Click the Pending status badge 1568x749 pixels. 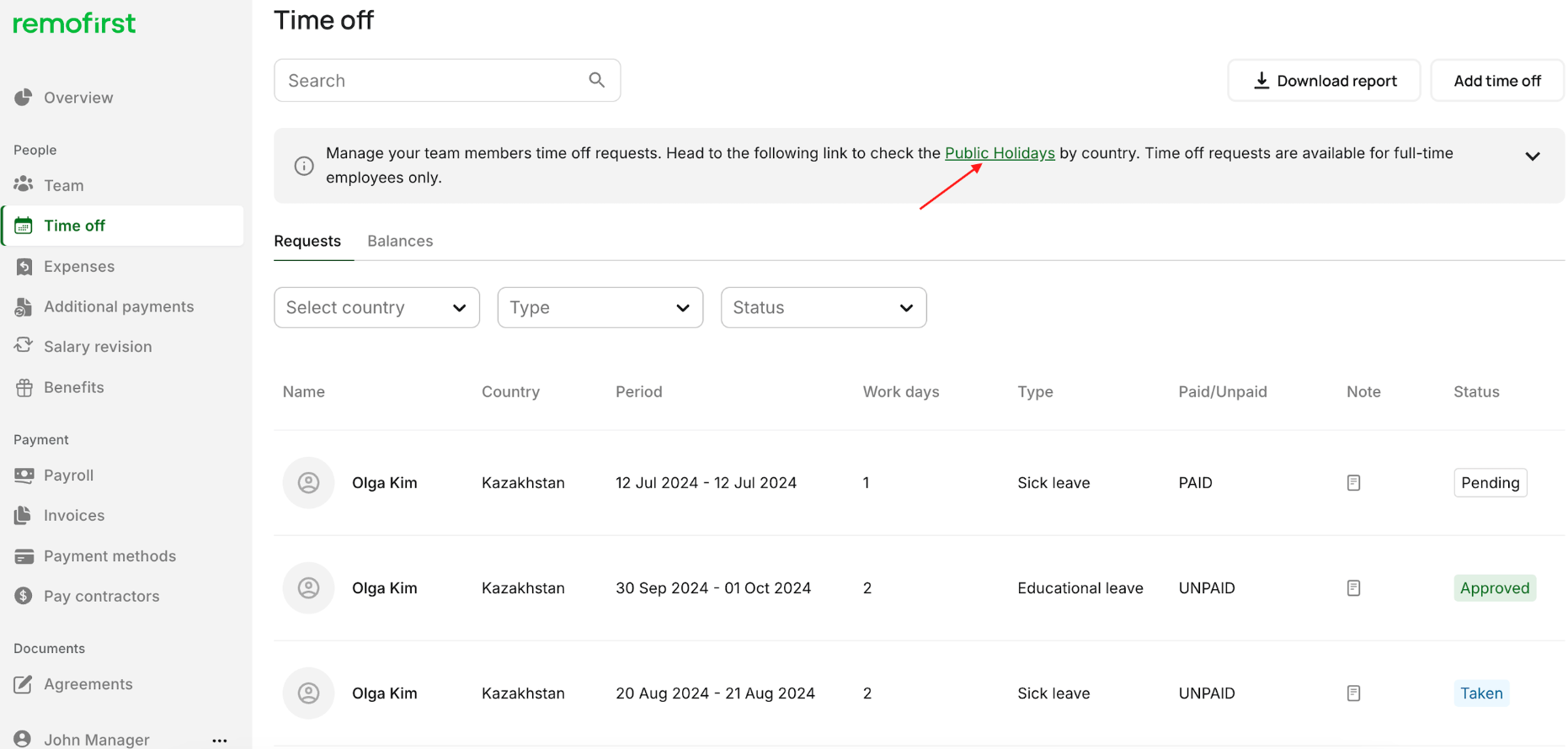tap(1490, 482)
